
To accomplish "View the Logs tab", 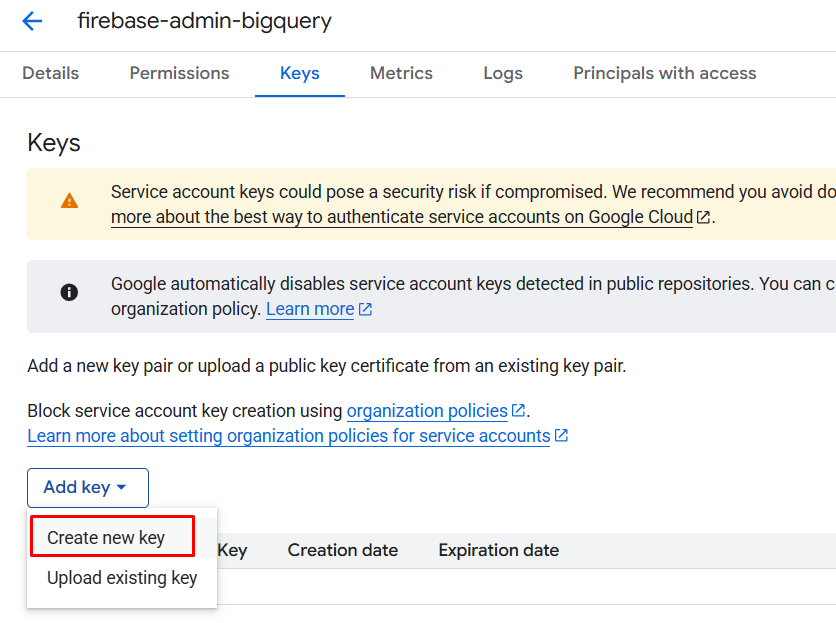I will [x=503, y=74].
